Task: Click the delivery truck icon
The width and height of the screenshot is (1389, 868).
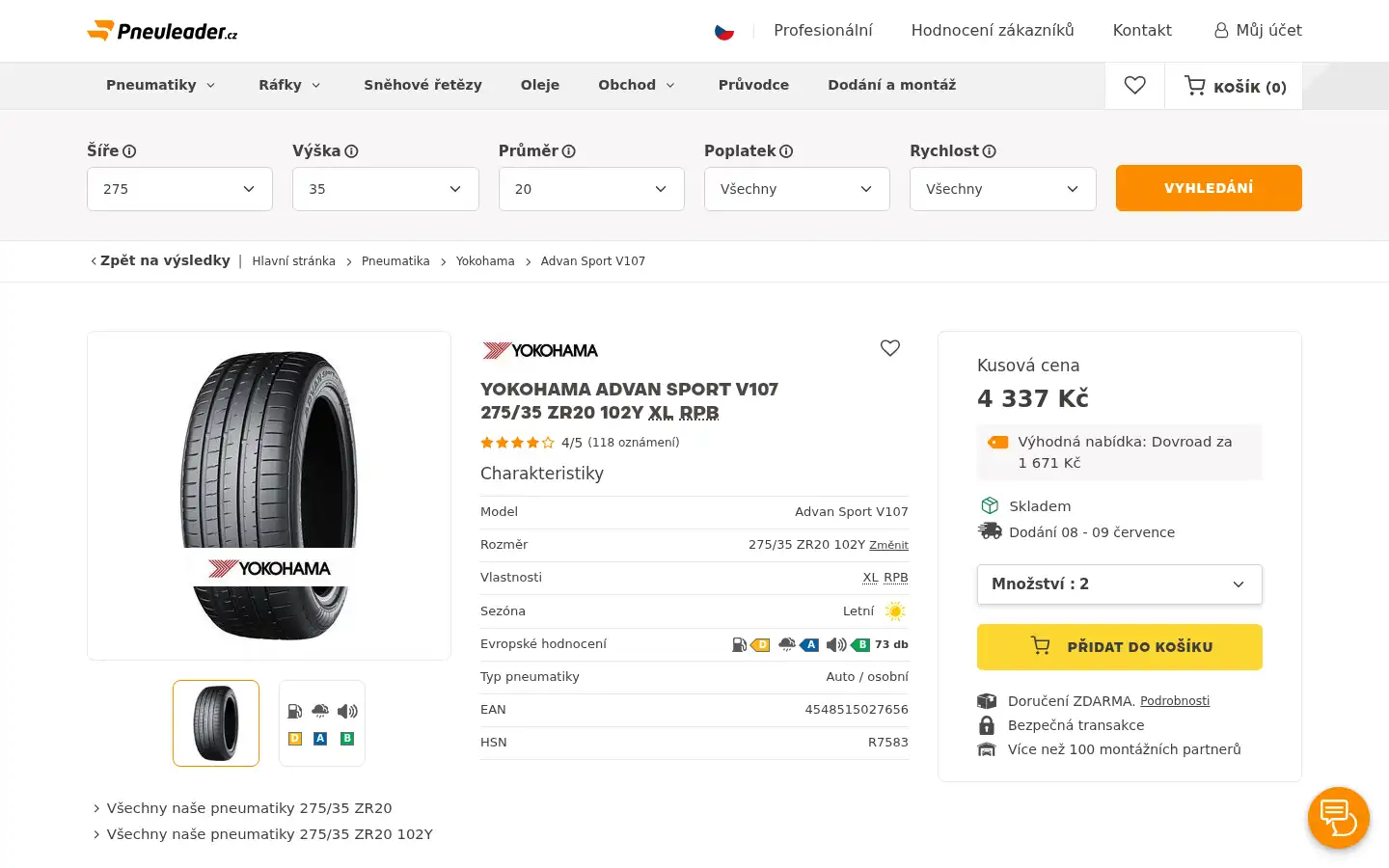Action: 990,531
